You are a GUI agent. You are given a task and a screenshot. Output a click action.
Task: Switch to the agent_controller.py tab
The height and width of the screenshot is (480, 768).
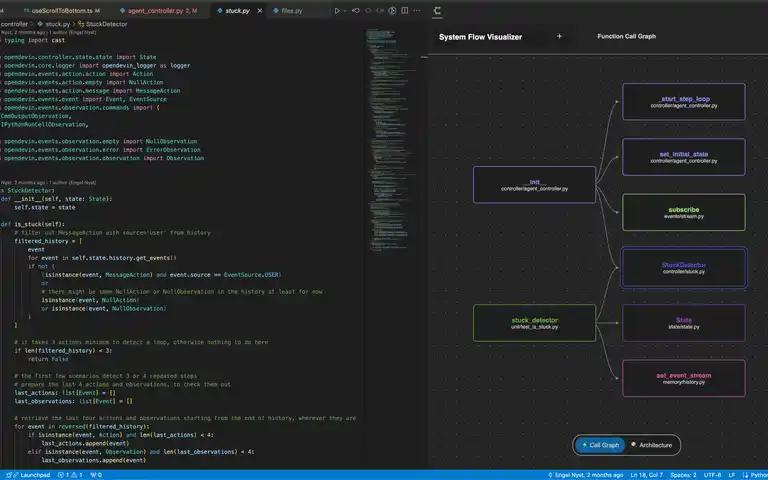[x=162, y=10]
